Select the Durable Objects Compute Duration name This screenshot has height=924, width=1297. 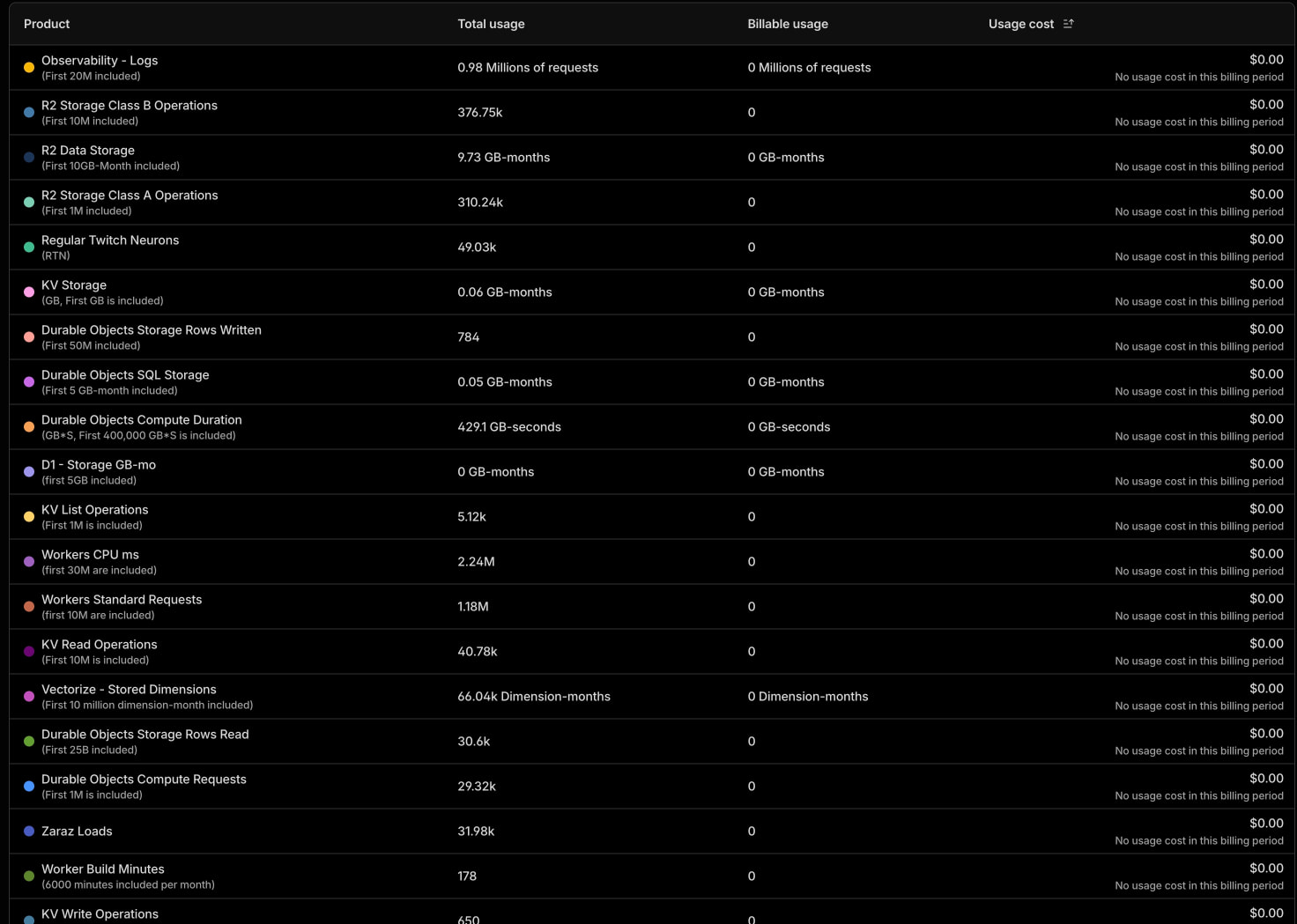[x=142, y=420]
